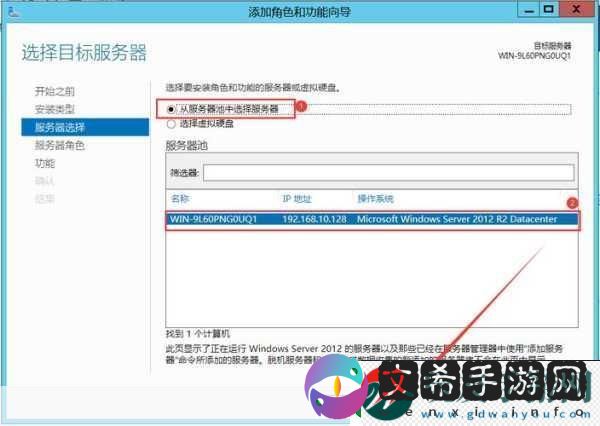The height and width of the screenshot is (426, 600).
Task: Sort by the 名称 column header
Action: [x=181, y=199]
